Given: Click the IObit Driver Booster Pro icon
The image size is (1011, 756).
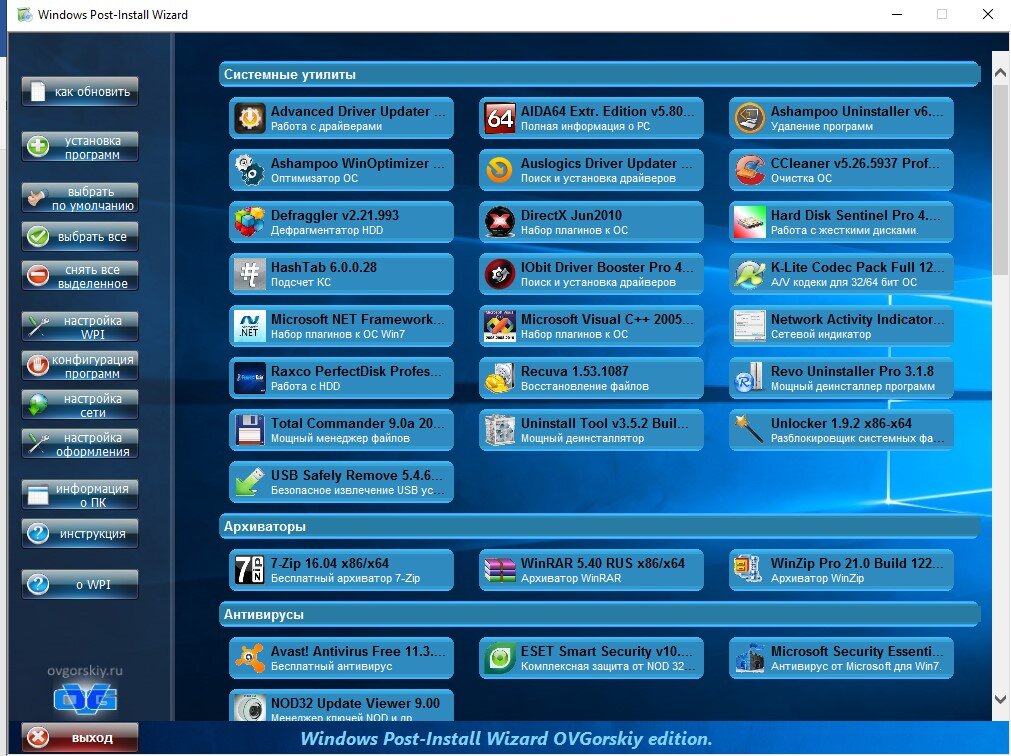Looking at the screenshot, I should (x=500, y=275).
